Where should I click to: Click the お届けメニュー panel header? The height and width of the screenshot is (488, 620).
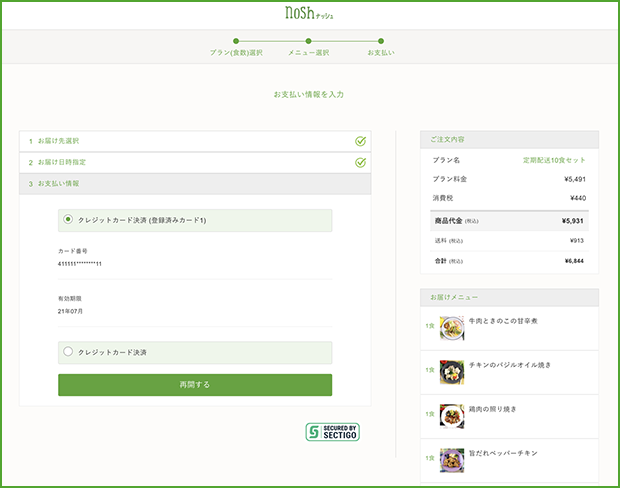pyautogui.click(x=509, y=297)
